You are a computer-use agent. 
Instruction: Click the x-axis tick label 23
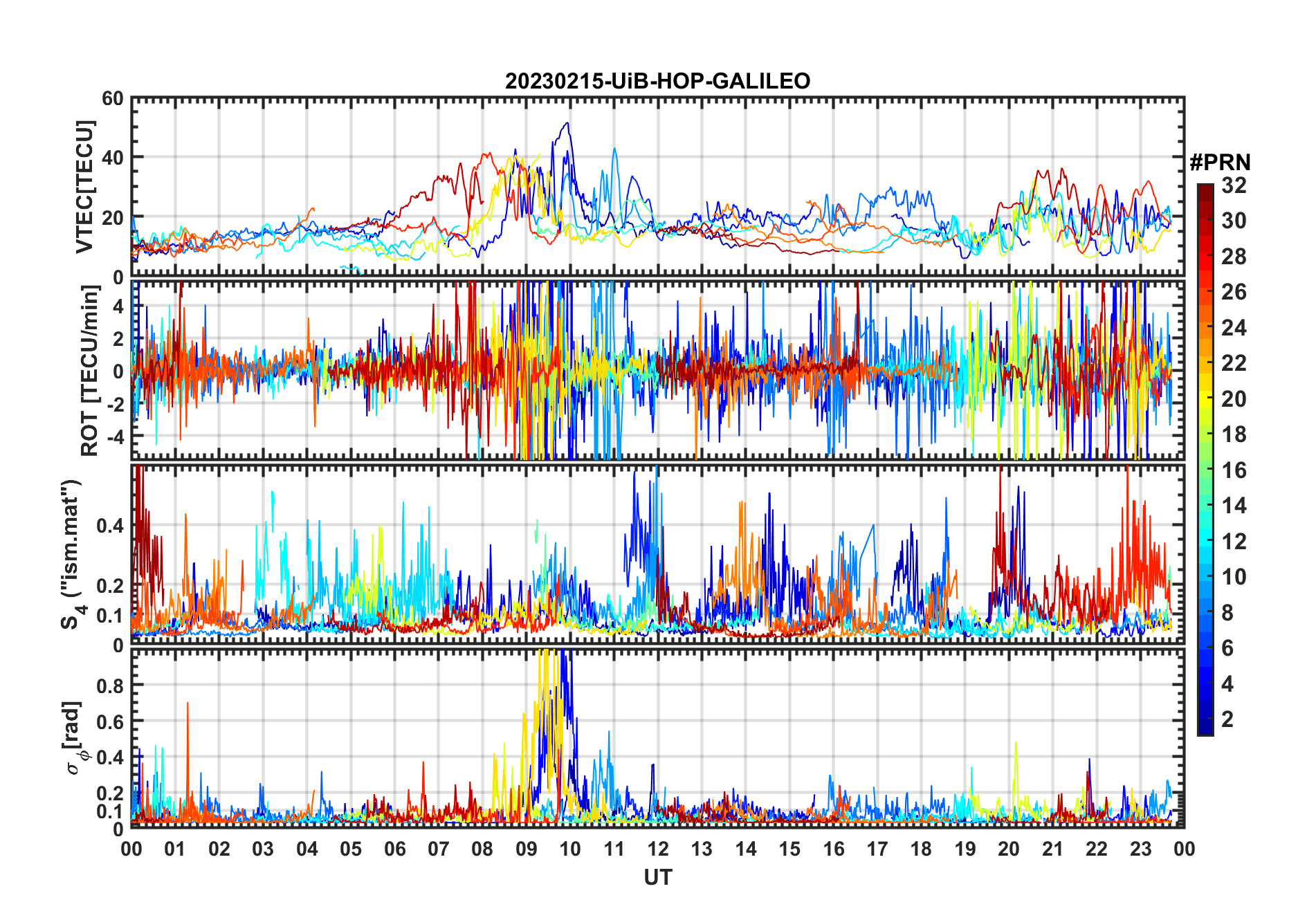(1140, 849)
